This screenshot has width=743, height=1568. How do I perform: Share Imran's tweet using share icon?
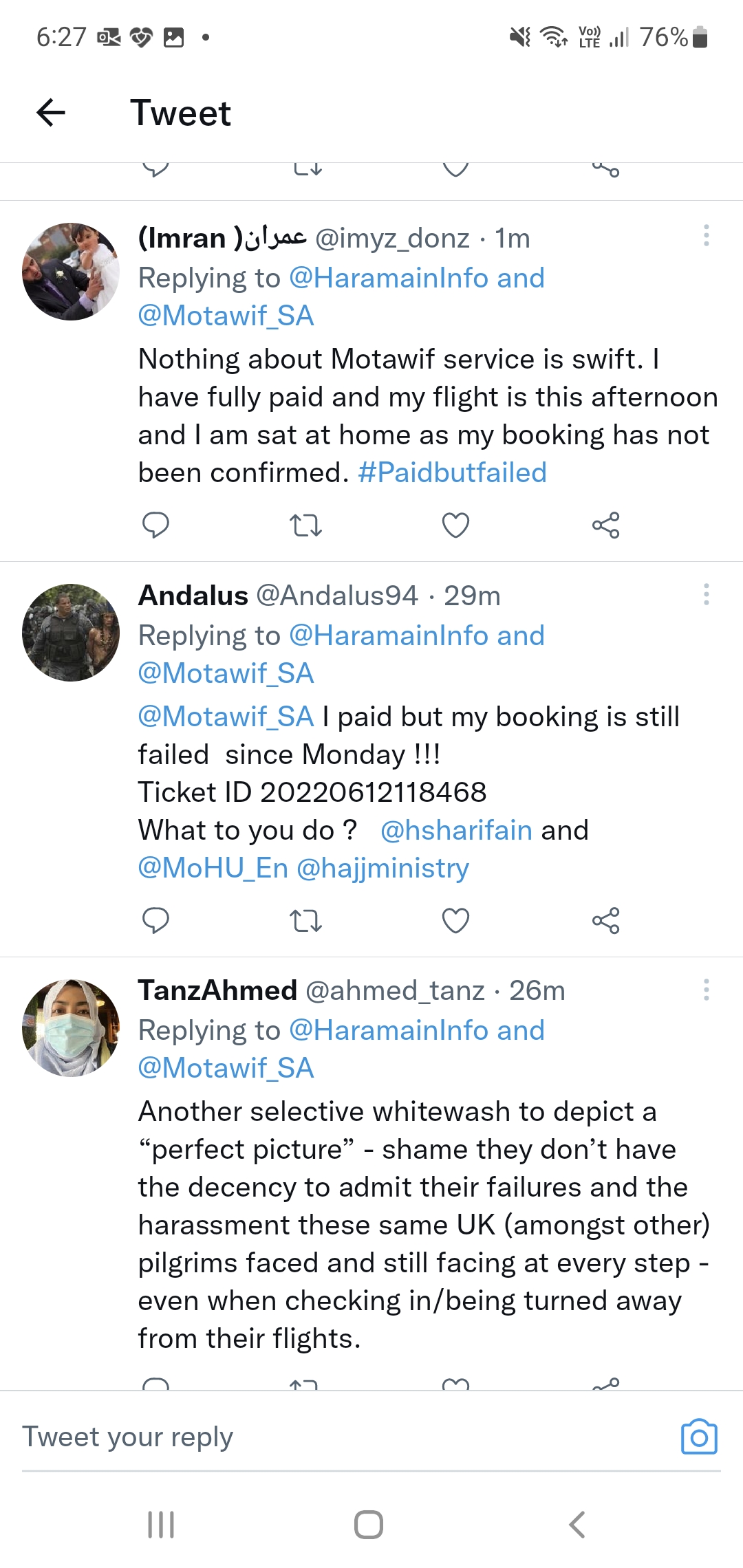[605, 525]
